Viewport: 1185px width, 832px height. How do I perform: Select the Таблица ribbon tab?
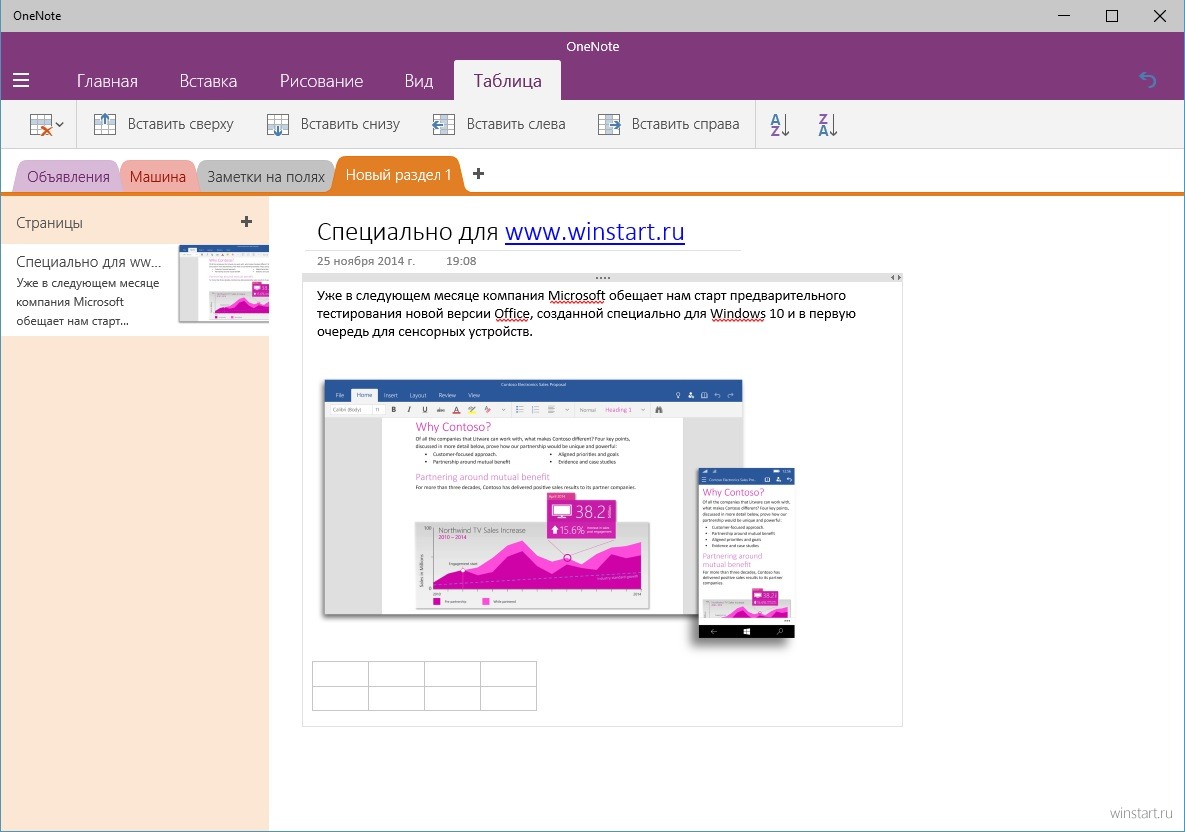pos(507,81)
